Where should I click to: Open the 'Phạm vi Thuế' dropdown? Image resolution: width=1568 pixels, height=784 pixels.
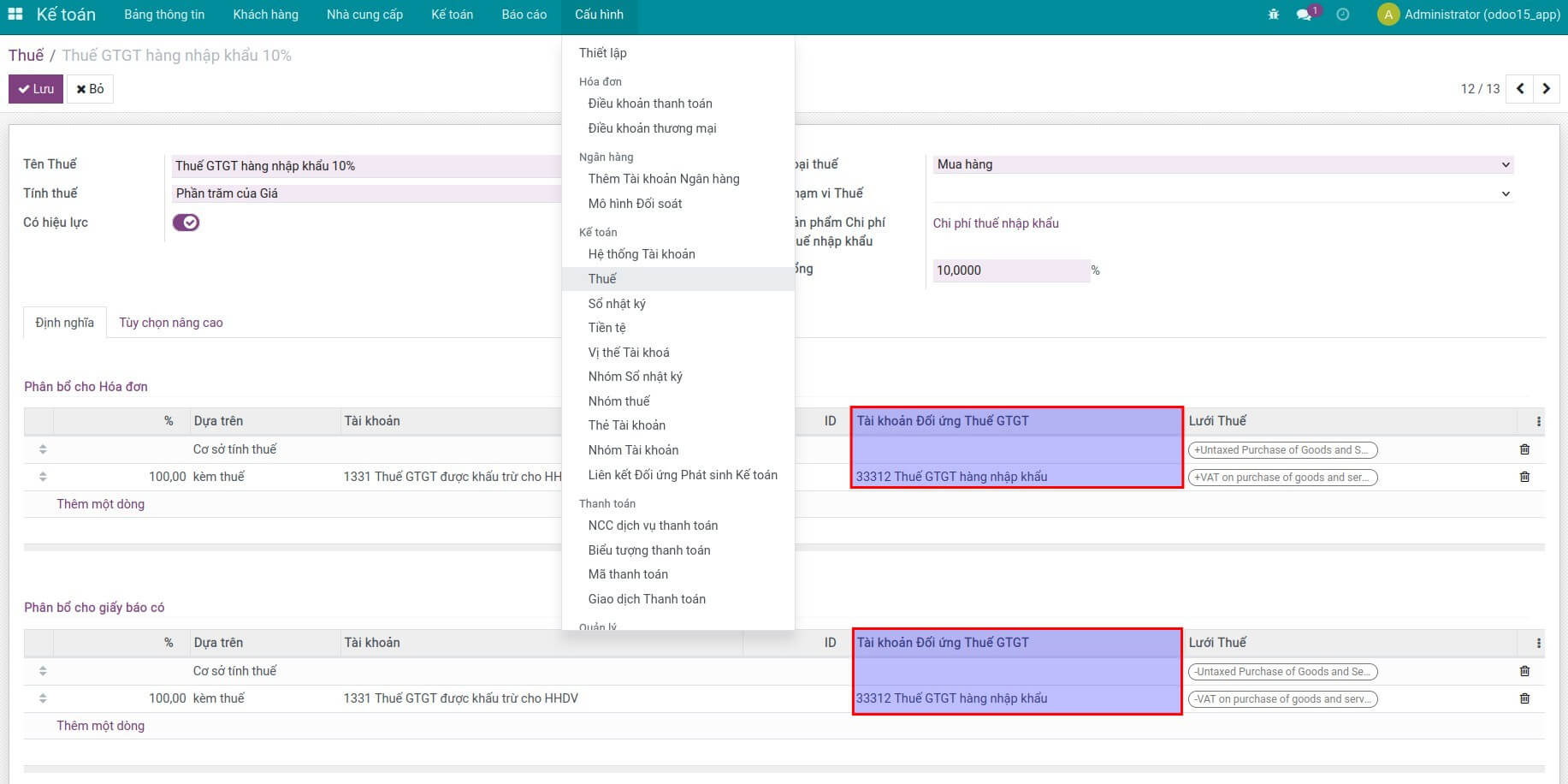(1222, 193)
